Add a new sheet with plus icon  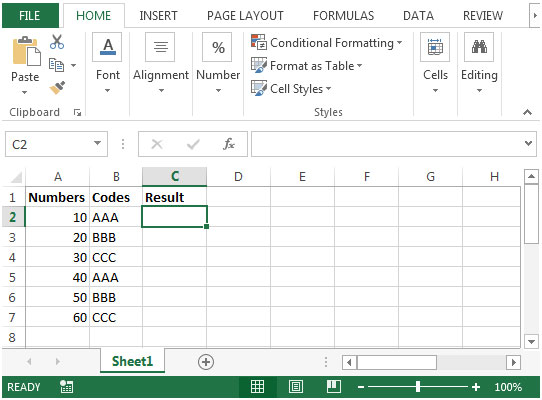point(206,362)
